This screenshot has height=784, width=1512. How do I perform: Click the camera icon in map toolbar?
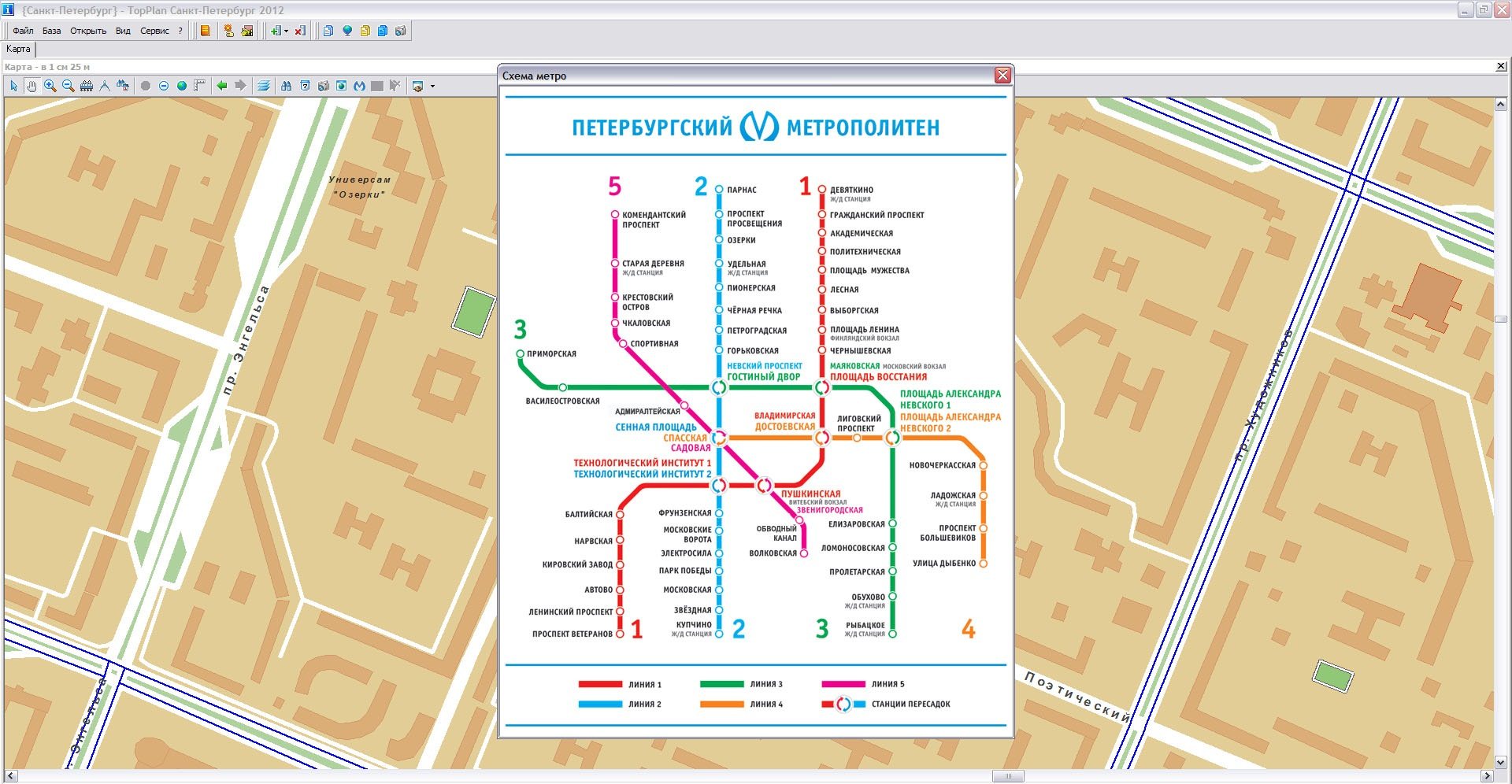pos(323,86)
